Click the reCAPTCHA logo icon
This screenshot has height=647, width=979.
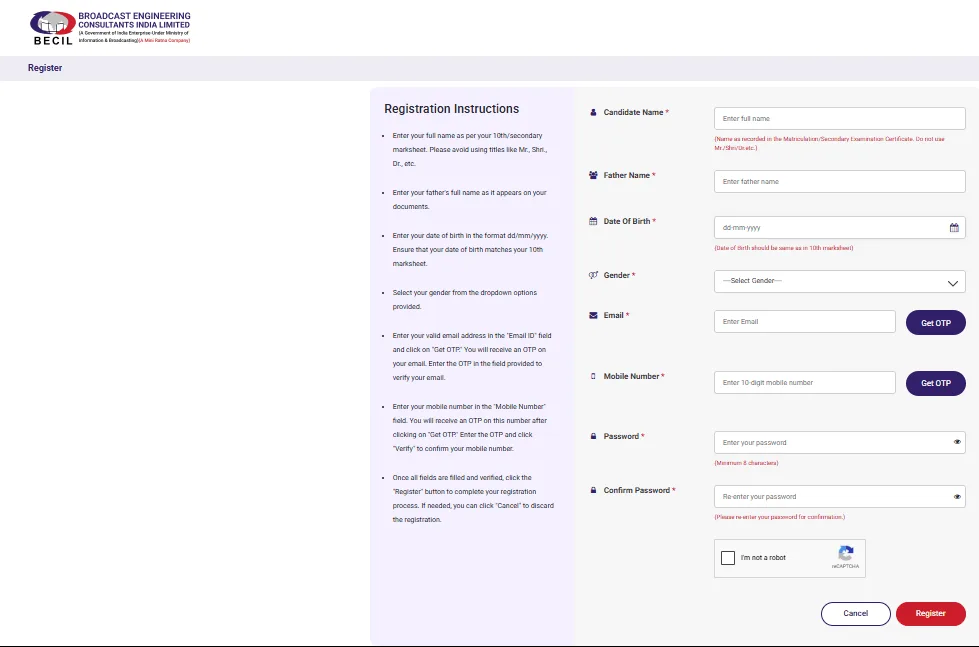845,553
